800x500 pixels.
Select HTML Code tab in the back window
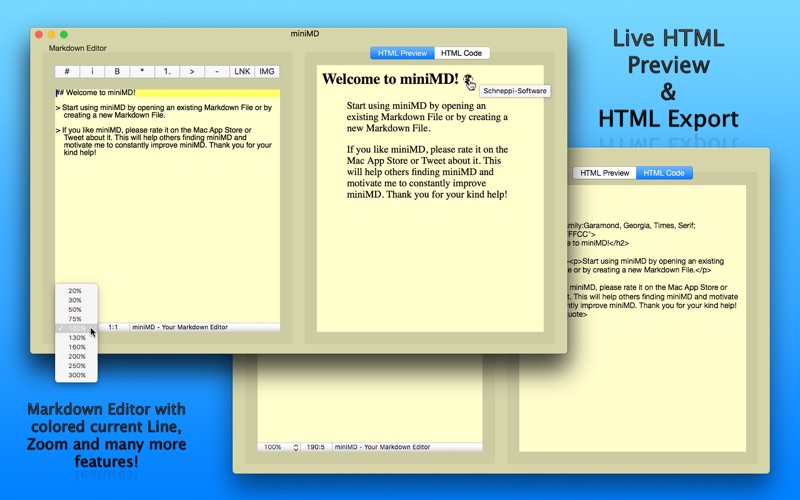tap(664, 173)
